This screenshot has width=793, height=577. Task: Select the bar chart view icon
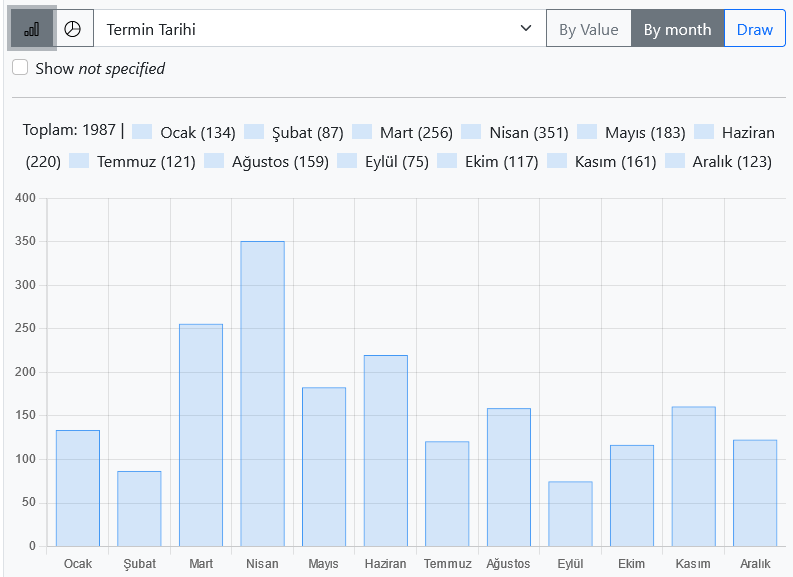pyautogui.click(x=32, y=29)
